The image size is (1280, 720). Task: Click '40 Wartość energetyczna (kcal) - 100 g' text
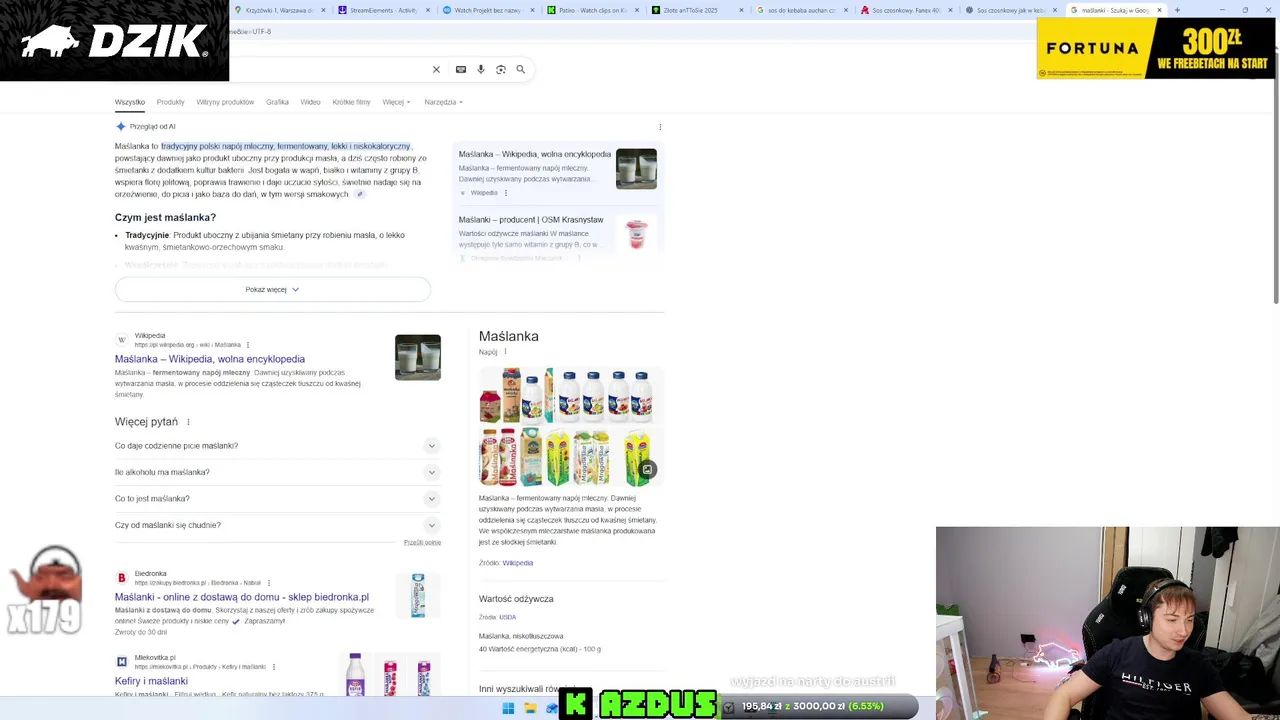pyautogui.click(x=540, y=649)
